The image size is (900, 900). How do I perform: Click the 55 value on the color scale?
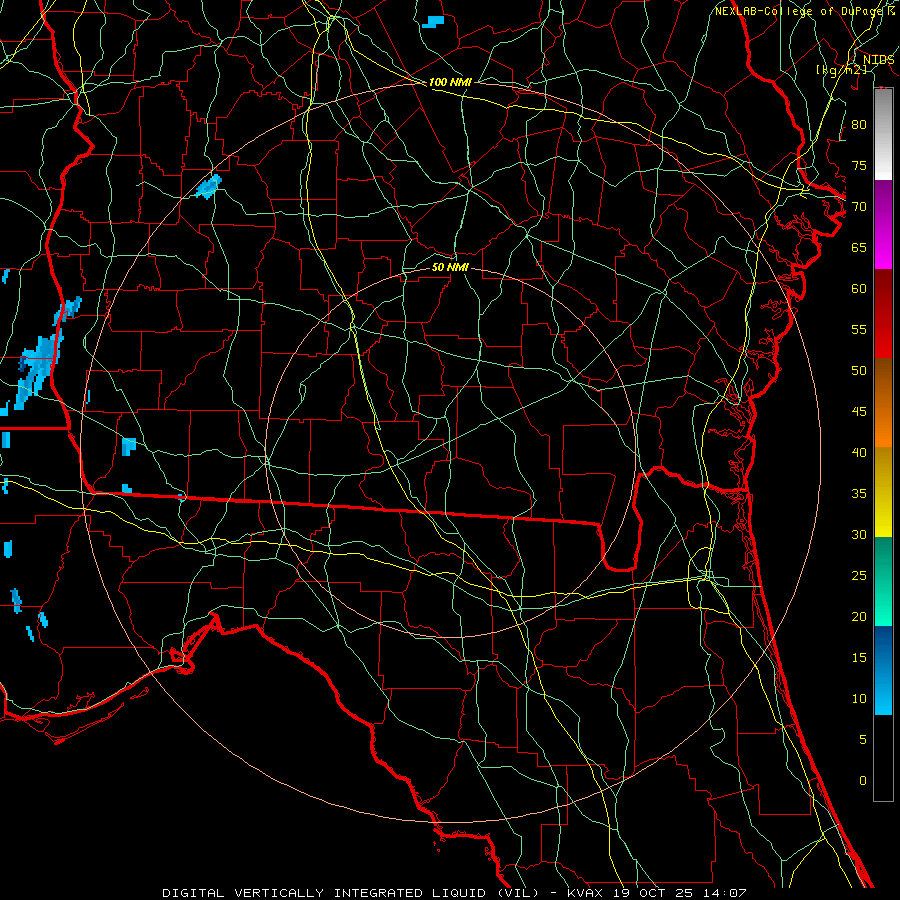(859, 329)
